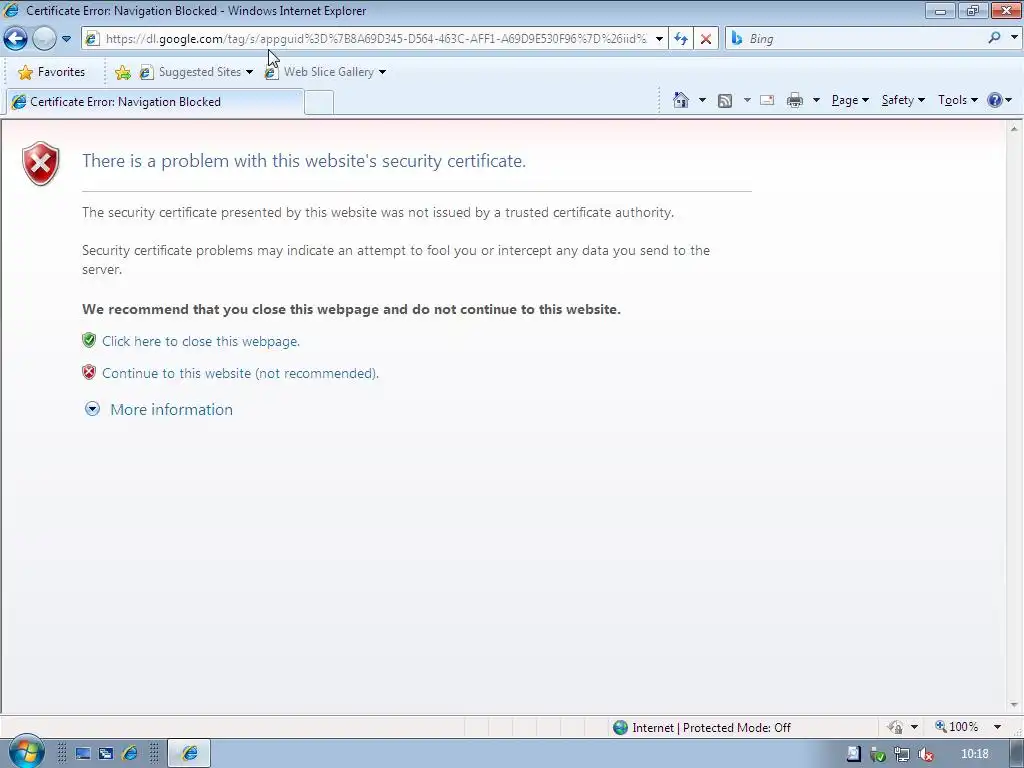Choose Continue to this website (not recommended)
The width and height of the screenshot is (1024, 768).
click(240, 373)
